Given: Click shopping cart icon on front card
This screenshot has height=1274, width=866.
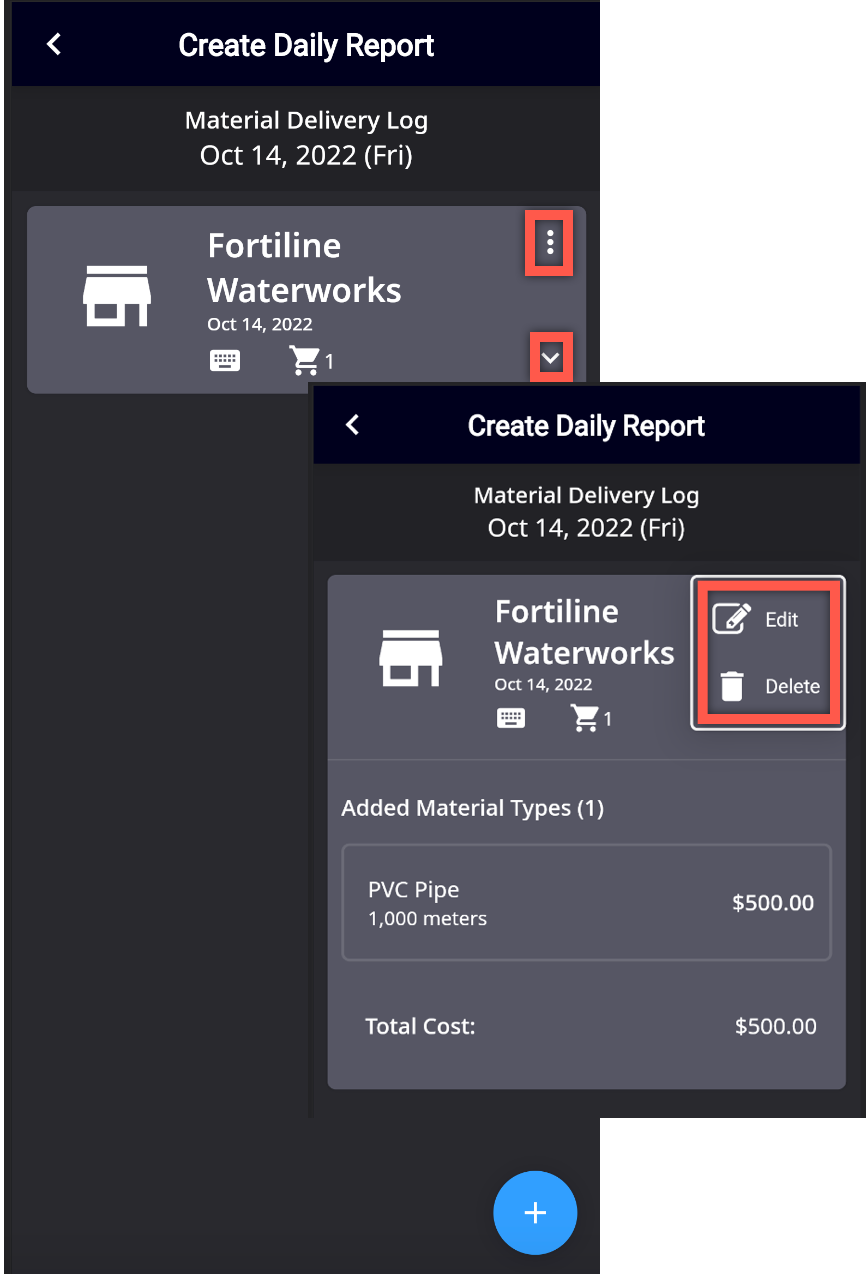Looking at the screenshot, I should (583, 718).
